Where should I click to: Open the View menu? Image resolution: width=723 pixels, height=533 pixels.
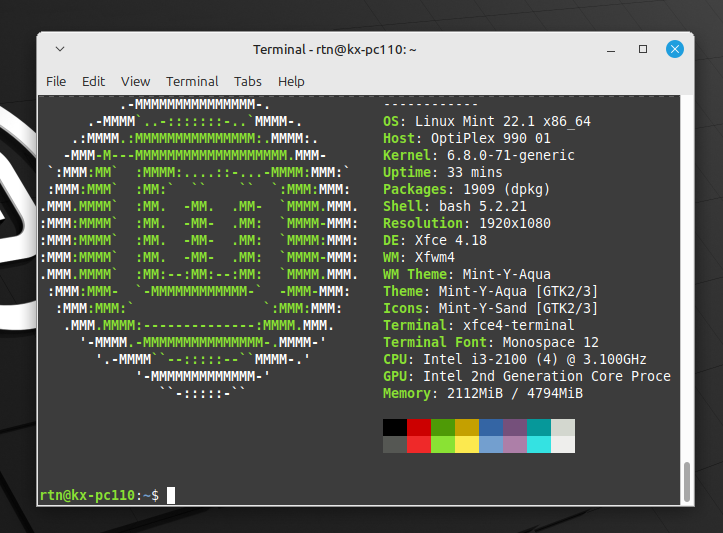135,81
